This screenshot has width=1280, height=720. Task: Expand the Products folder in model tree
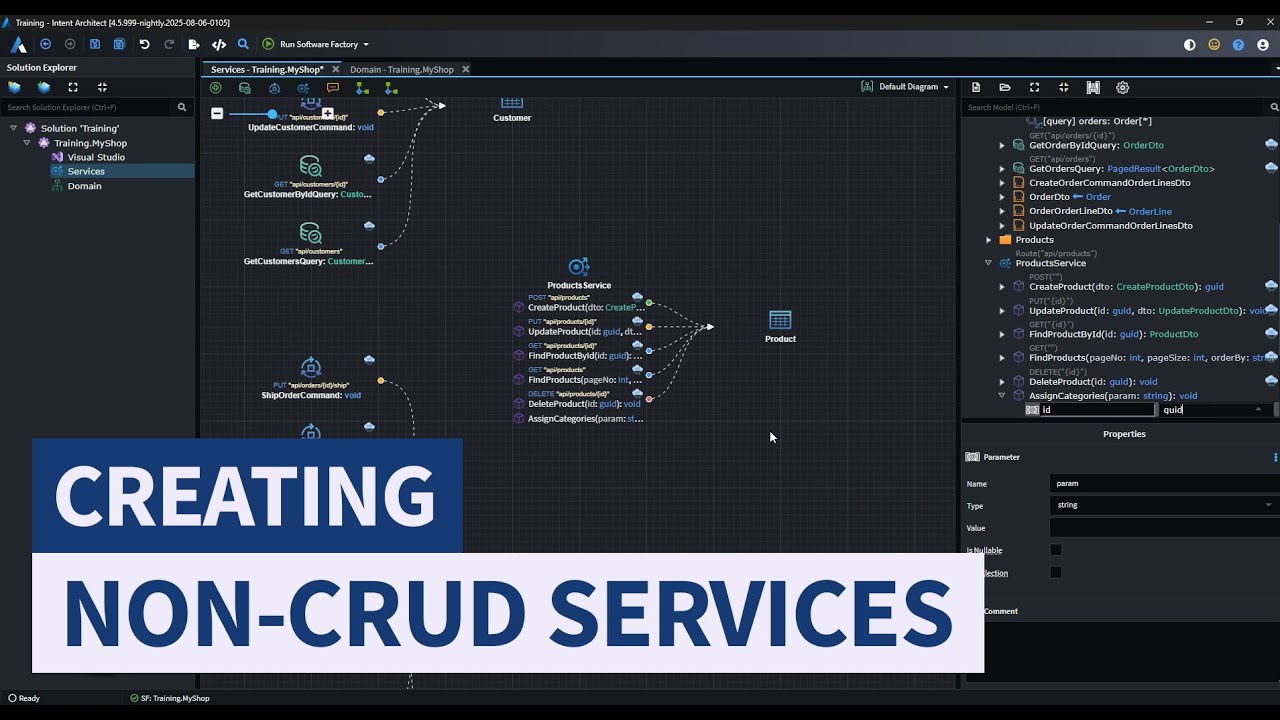(x=989, y=240)
